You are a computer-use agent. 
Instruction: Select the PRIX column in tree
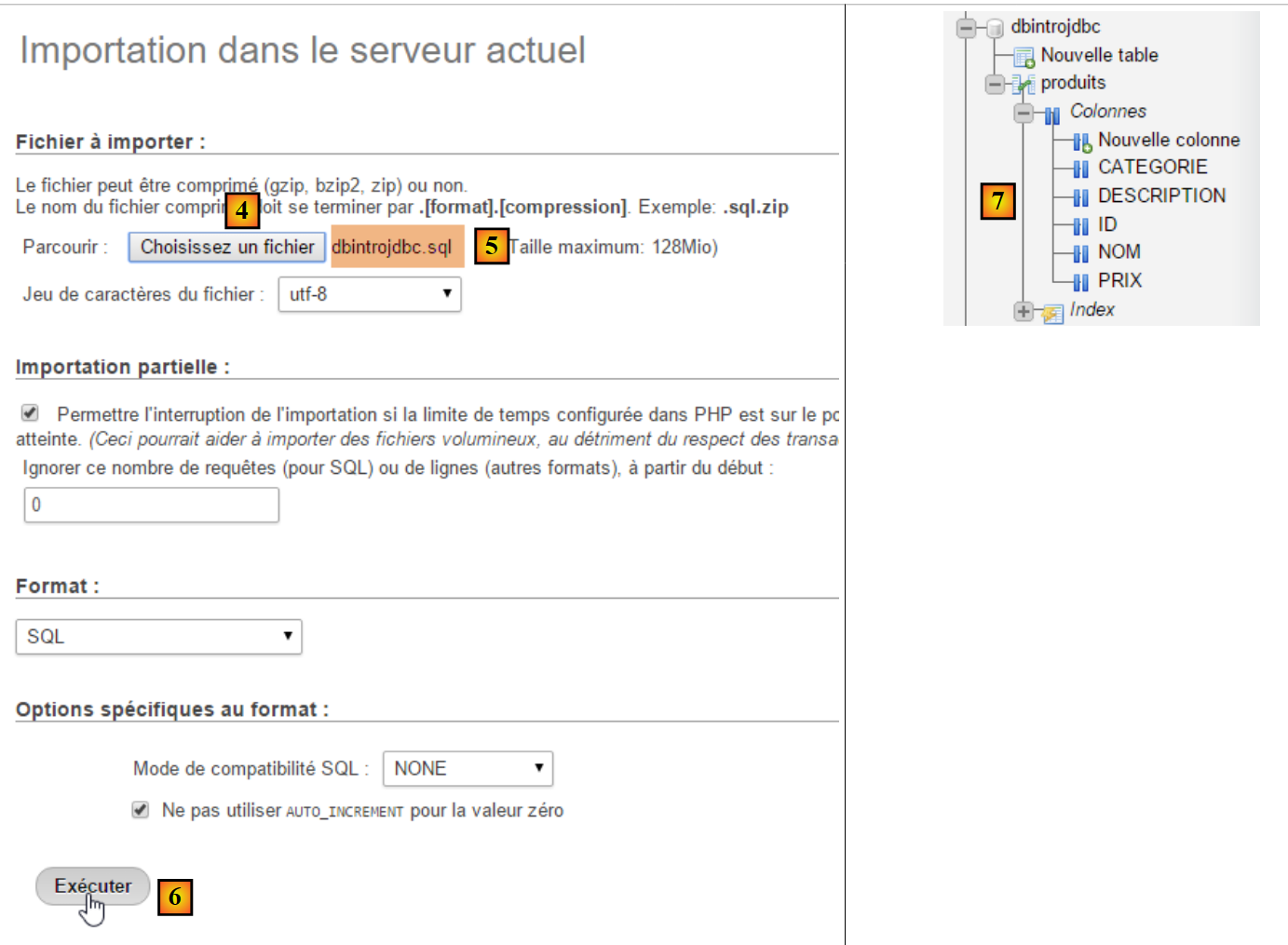click(x=1119, y=280)
